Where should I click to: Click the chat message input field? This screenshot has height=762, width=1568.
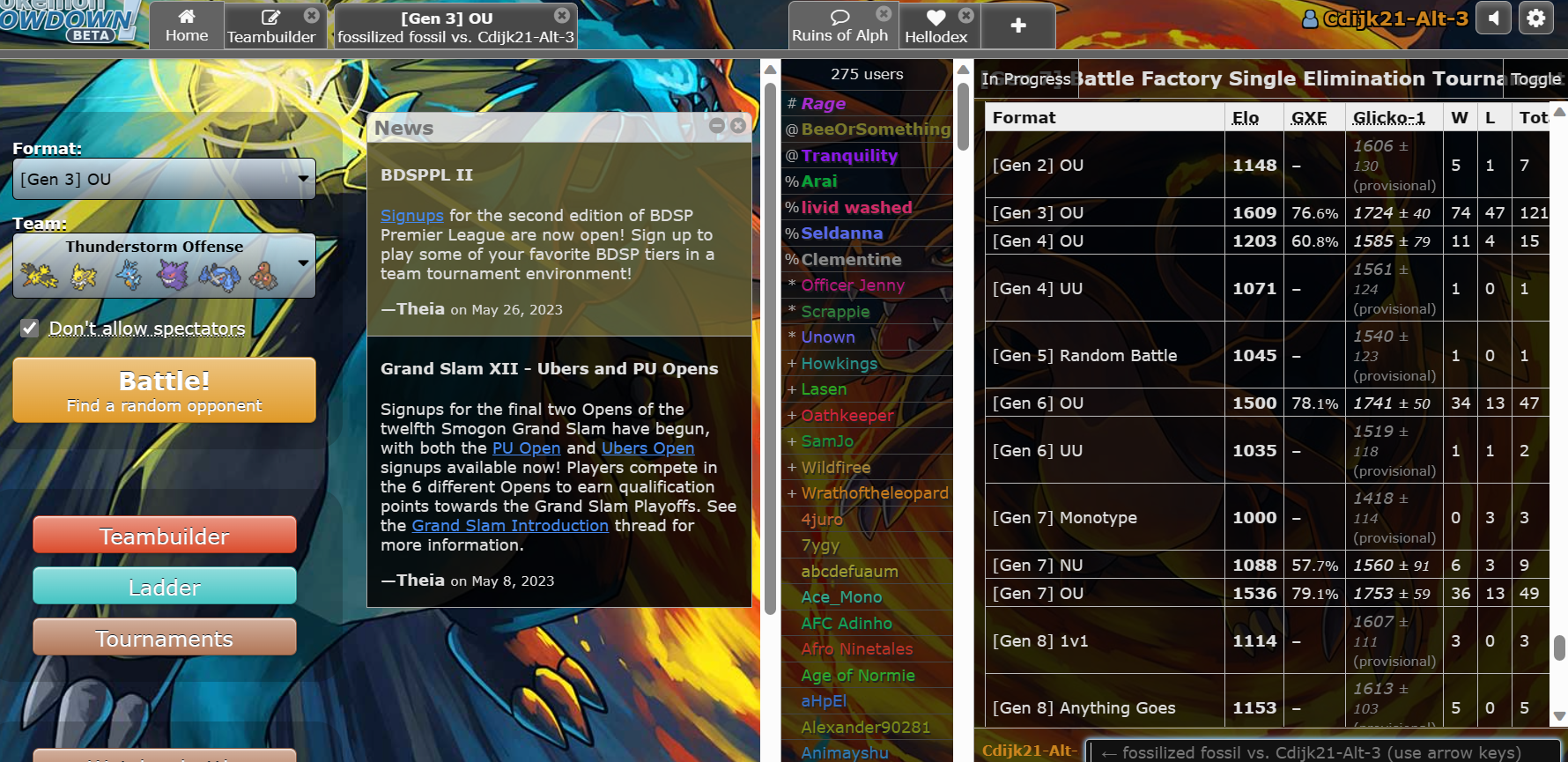pos(1325,751)
